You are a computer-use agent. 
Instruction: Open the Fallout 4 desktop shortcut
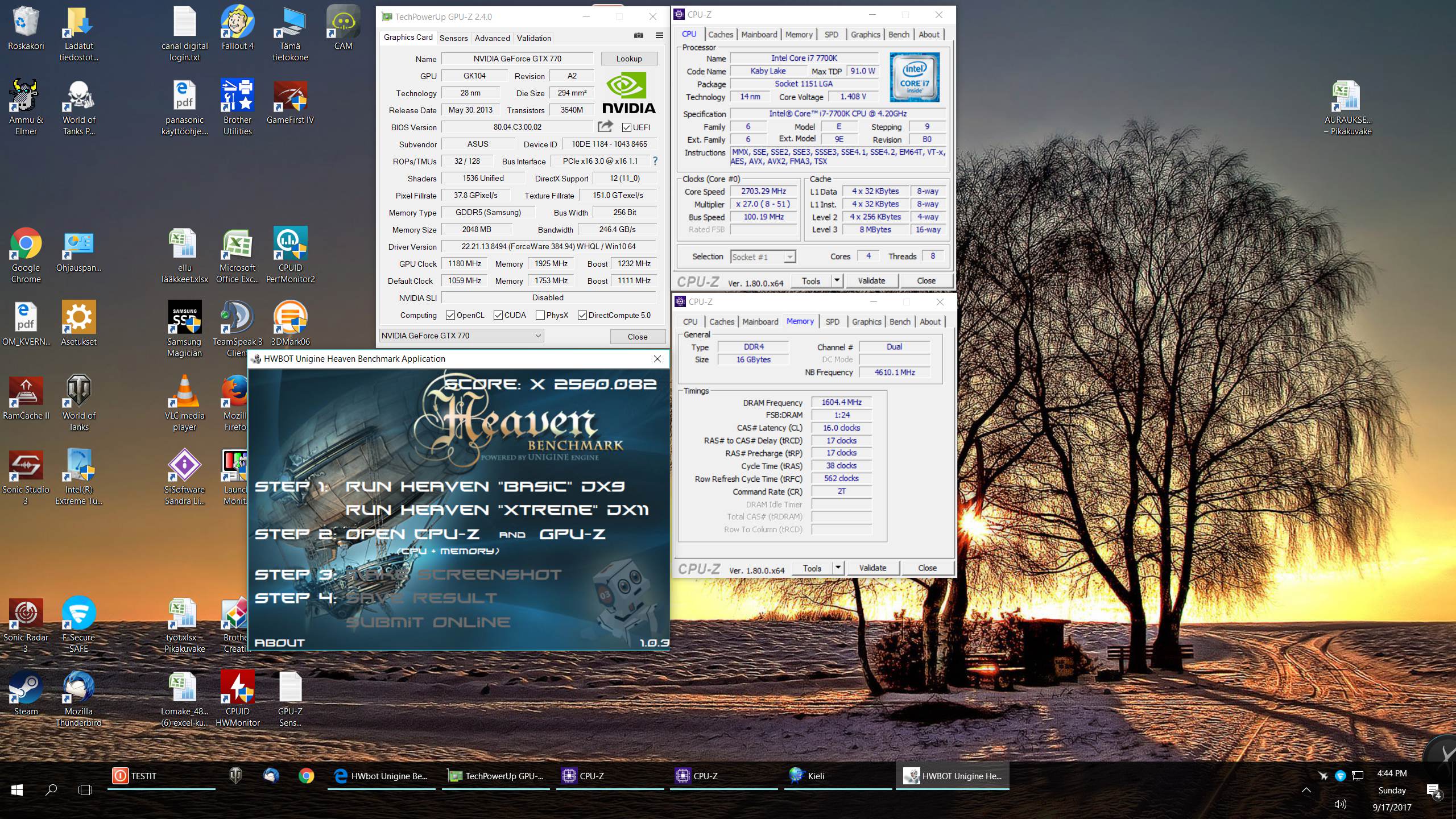tap(237, 28)
